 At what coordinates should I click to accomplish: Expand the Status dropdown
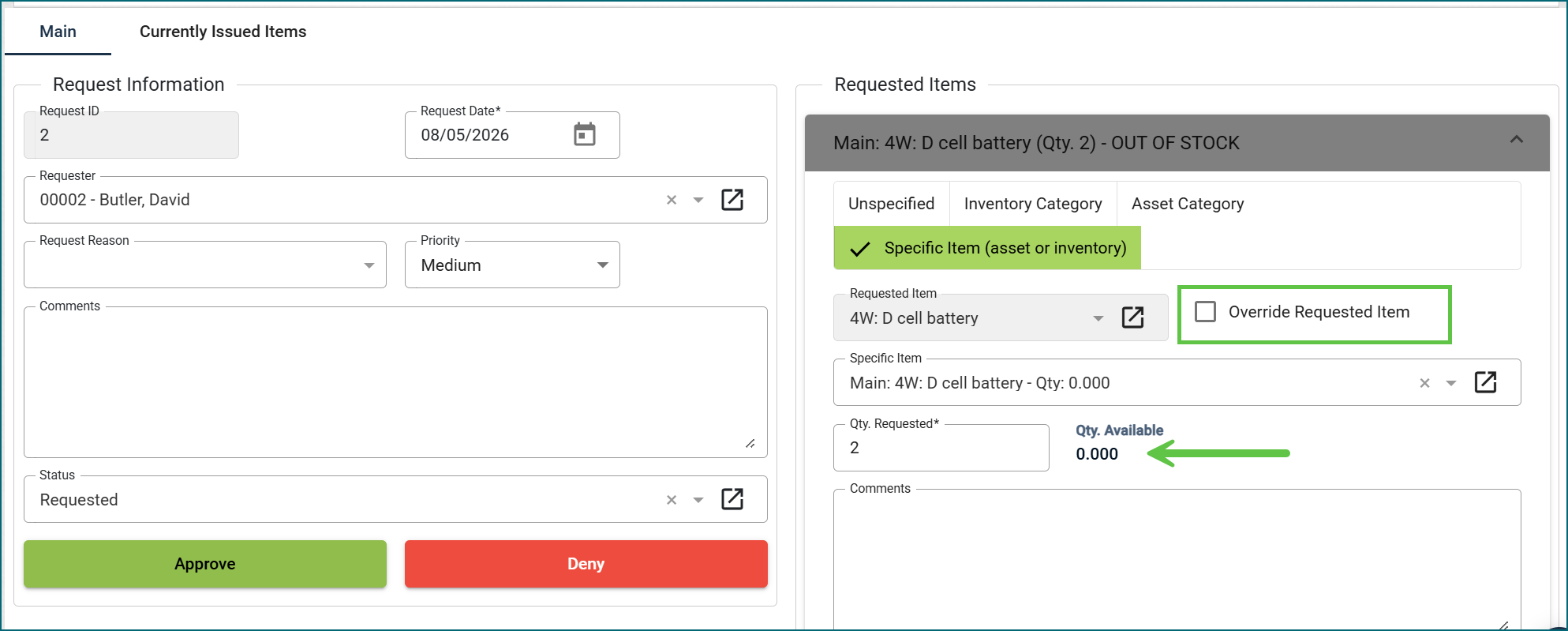pyautogui.click(x=698, y=500)
